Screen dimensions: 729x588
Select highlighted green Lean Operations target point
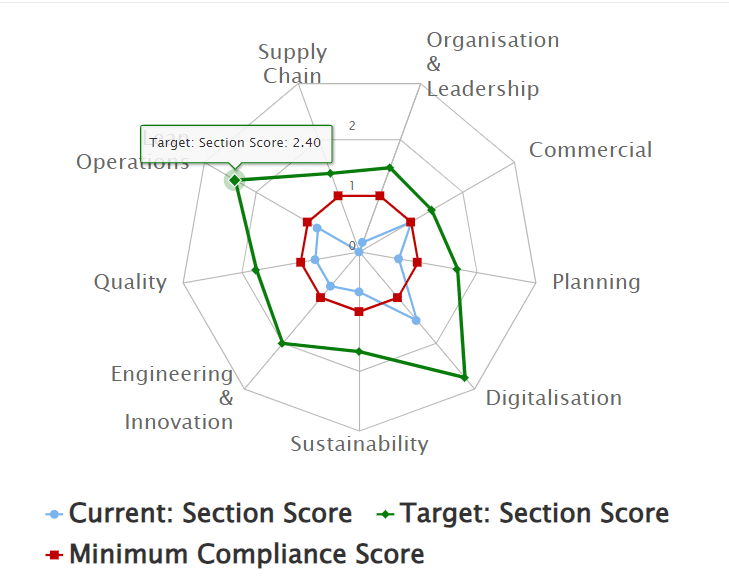point(235,180)
